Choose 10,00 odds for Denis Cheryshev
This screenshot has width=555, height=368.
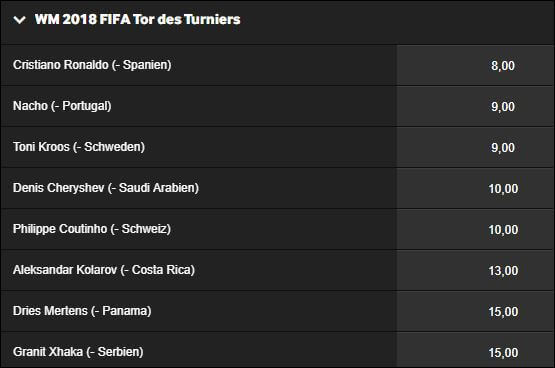click(475, 189)
